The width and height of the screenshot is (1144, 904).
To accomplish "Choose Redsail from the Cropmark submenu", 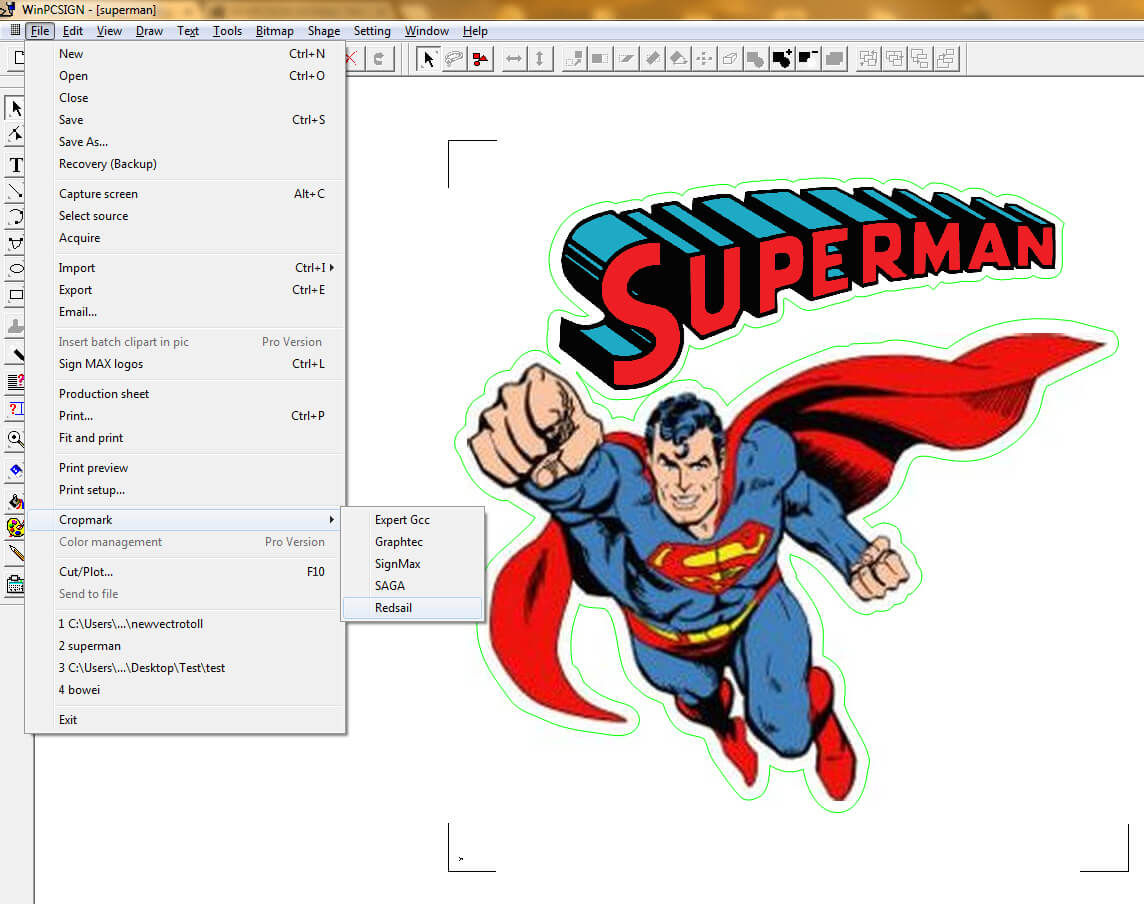I will click(x=394, y=608).
